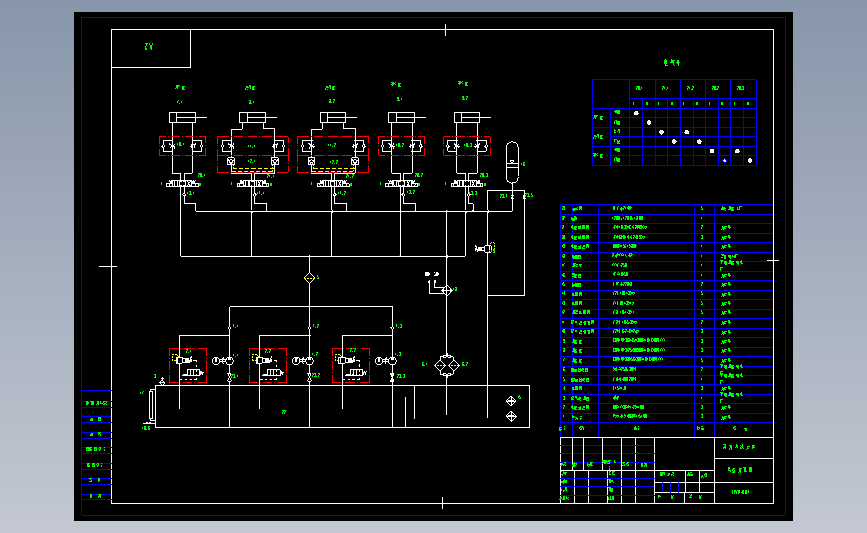Select the leftmost red-boxed pump unit
This screenshot has width=867, height=533.
point(188,365)
